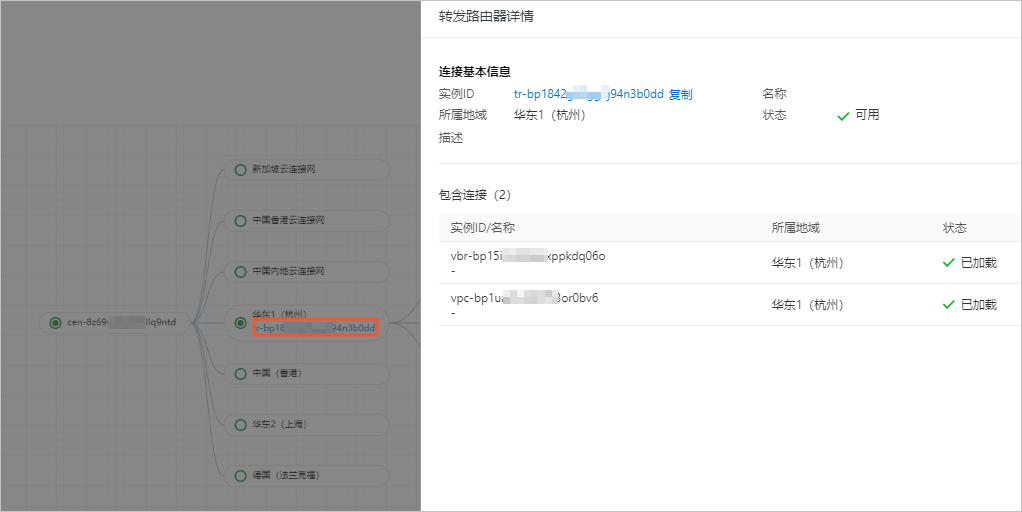The image size is (1022, 512).
Task: Click the 状态 column header in the table
Action: pos(955,227)
